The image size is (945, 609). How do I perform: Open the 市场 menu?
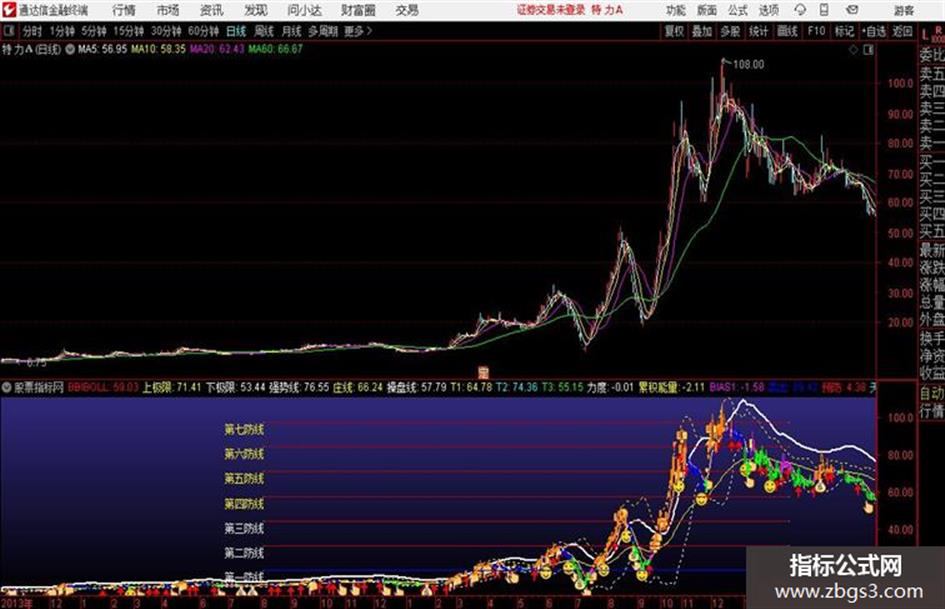tap(168, 10)
